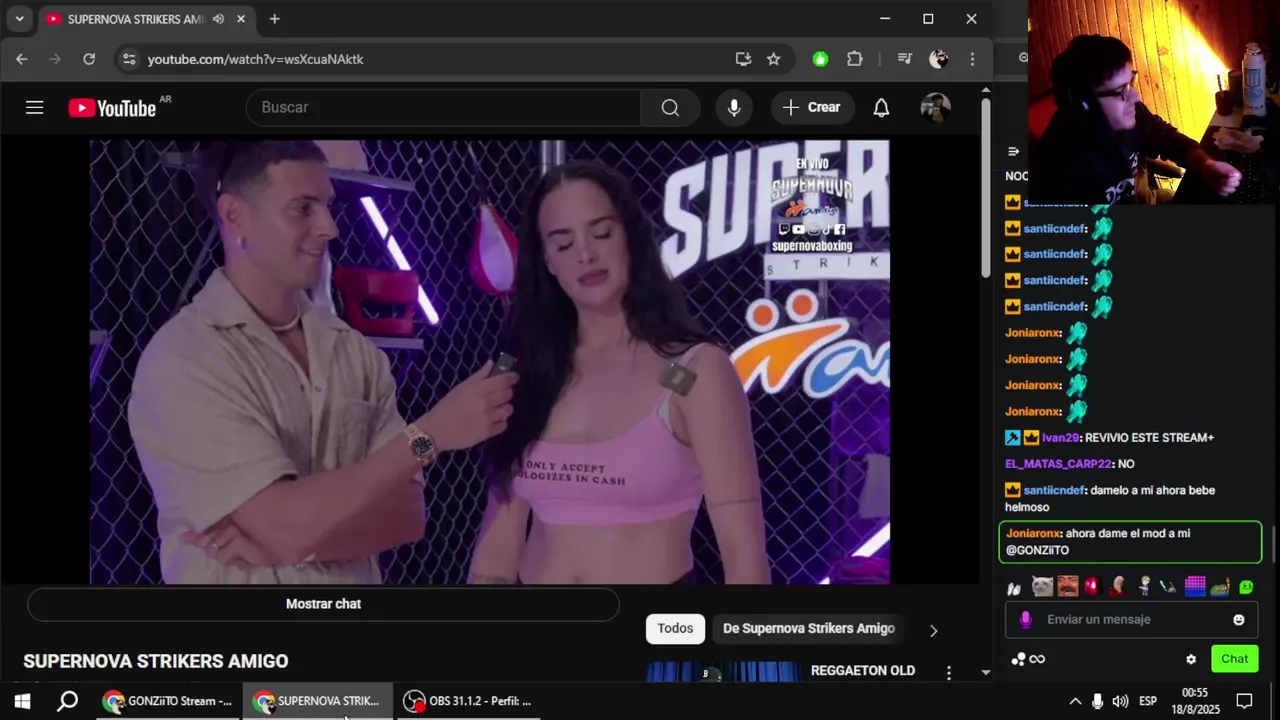Open Chrome three-dot menu
The image size is (1280, 720).
click(972, 59)
